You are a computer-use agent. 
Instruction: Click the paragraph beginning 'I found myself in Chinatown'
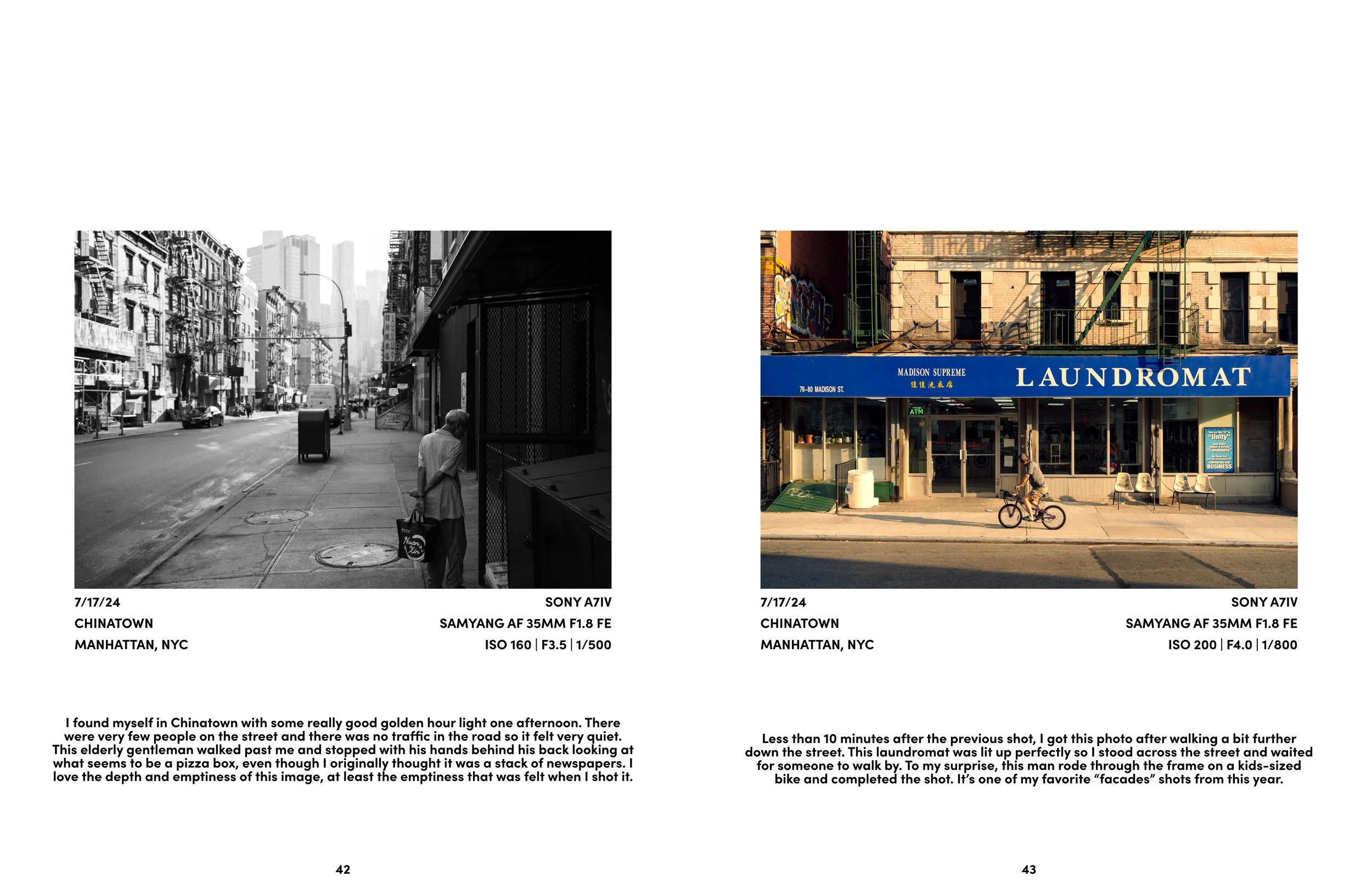point(343,750)
